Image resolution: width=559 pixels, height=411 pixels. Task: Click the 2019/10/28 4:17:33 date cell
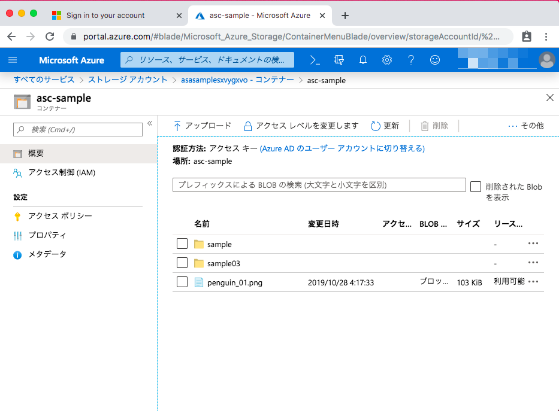coord(341,283)
